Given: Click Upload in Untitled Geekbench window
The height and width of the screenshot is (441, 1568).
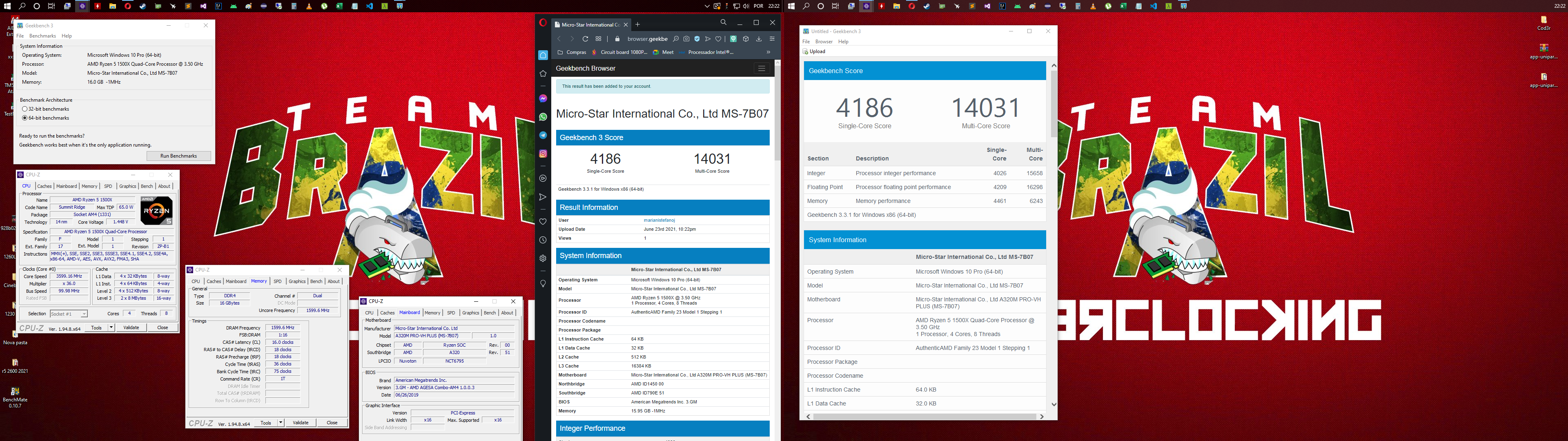Looking at the screenshot, I should tap(815, 51).
